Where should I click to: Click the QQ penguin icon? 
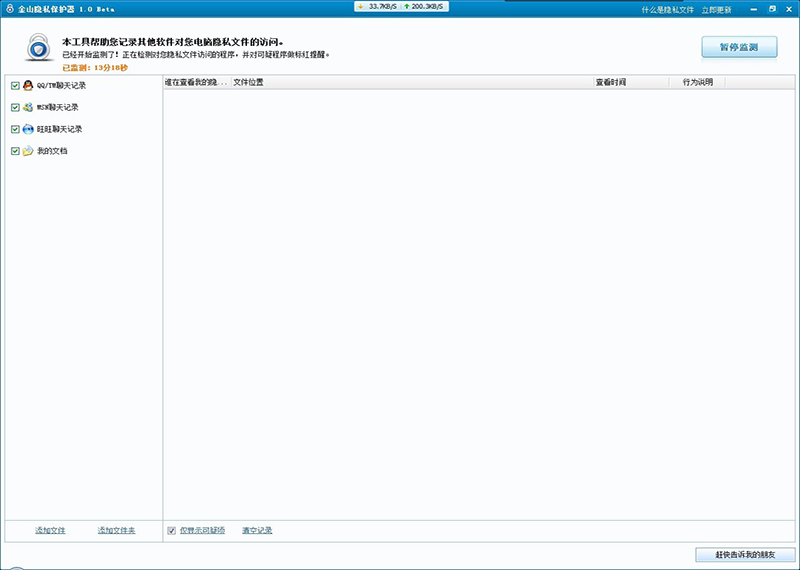pyautogui.click(x=28, y=86)
